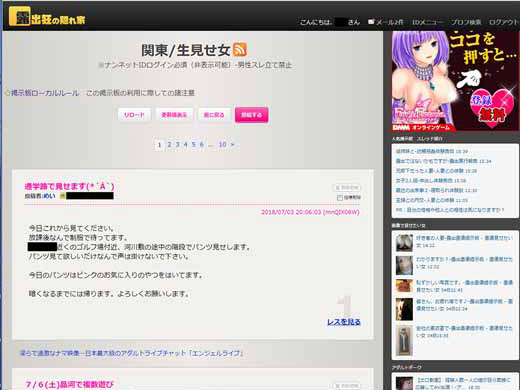Click the orange RSS feed icon
The width and height of the screenshot is (520, 390).
(x=240, y=50)
